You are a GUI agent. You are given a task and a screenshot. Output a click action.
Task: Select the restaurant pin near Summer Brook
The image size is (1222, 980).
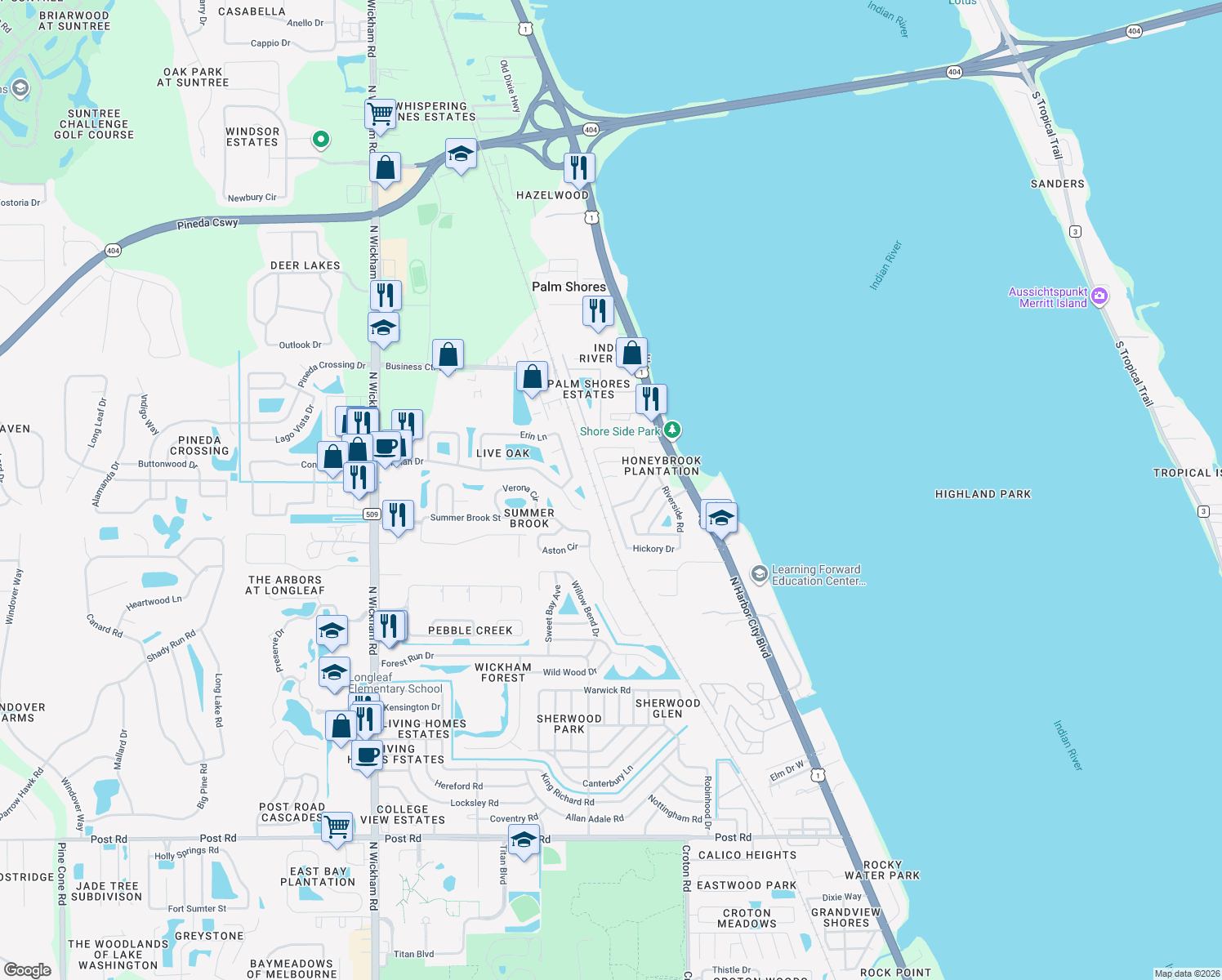pos(398,514)
